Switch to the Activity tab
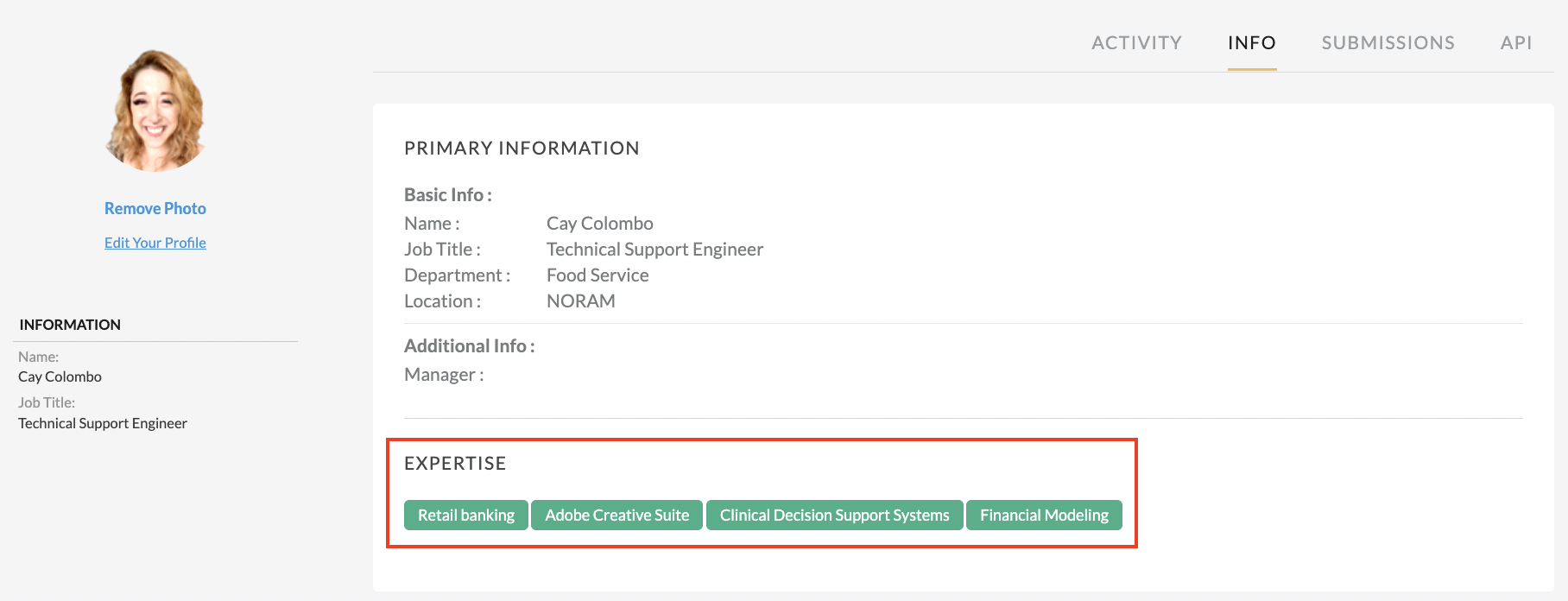Screen dimensions: 1568x601 [1136, 43]
